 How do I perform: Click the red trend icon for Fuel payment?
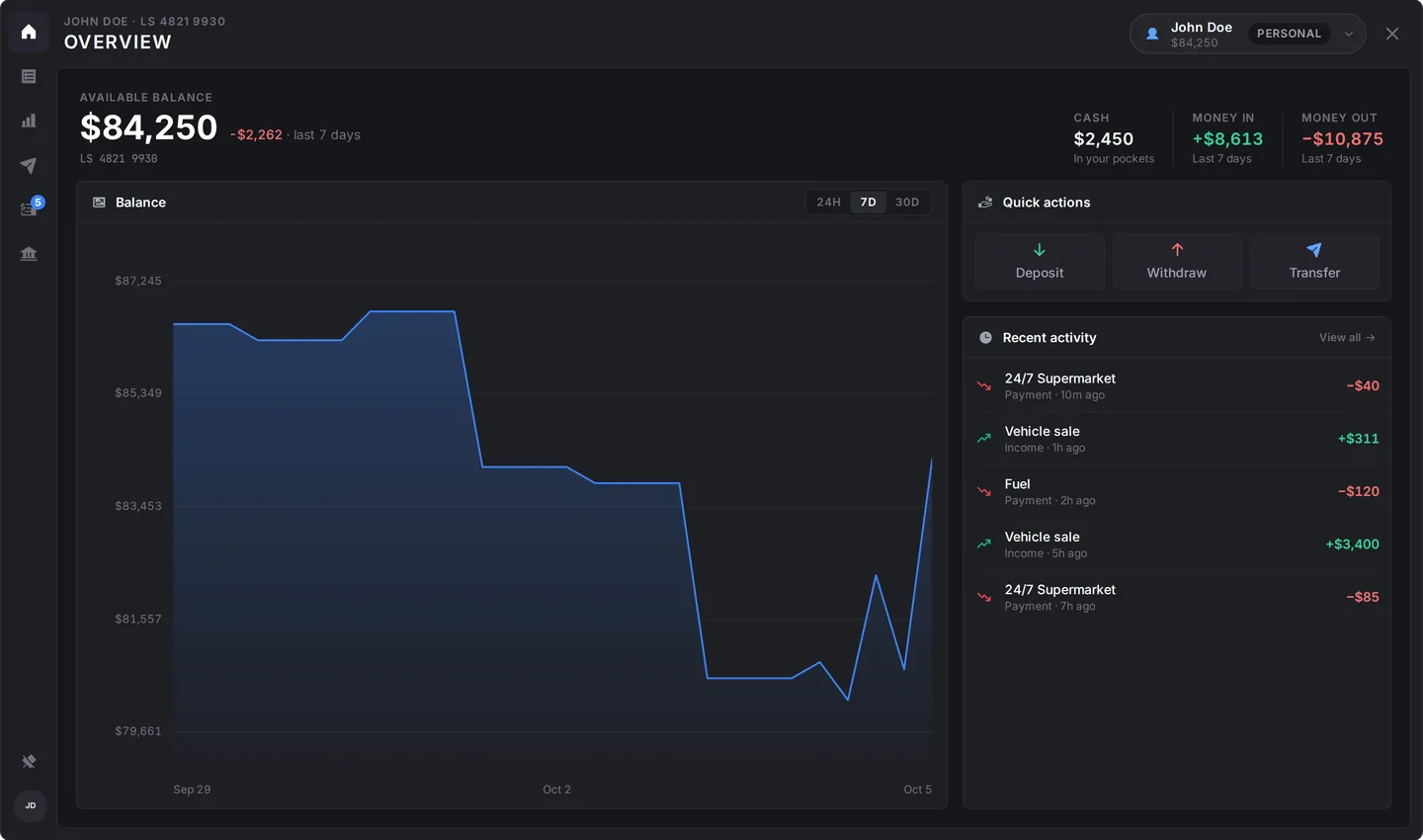984,491
